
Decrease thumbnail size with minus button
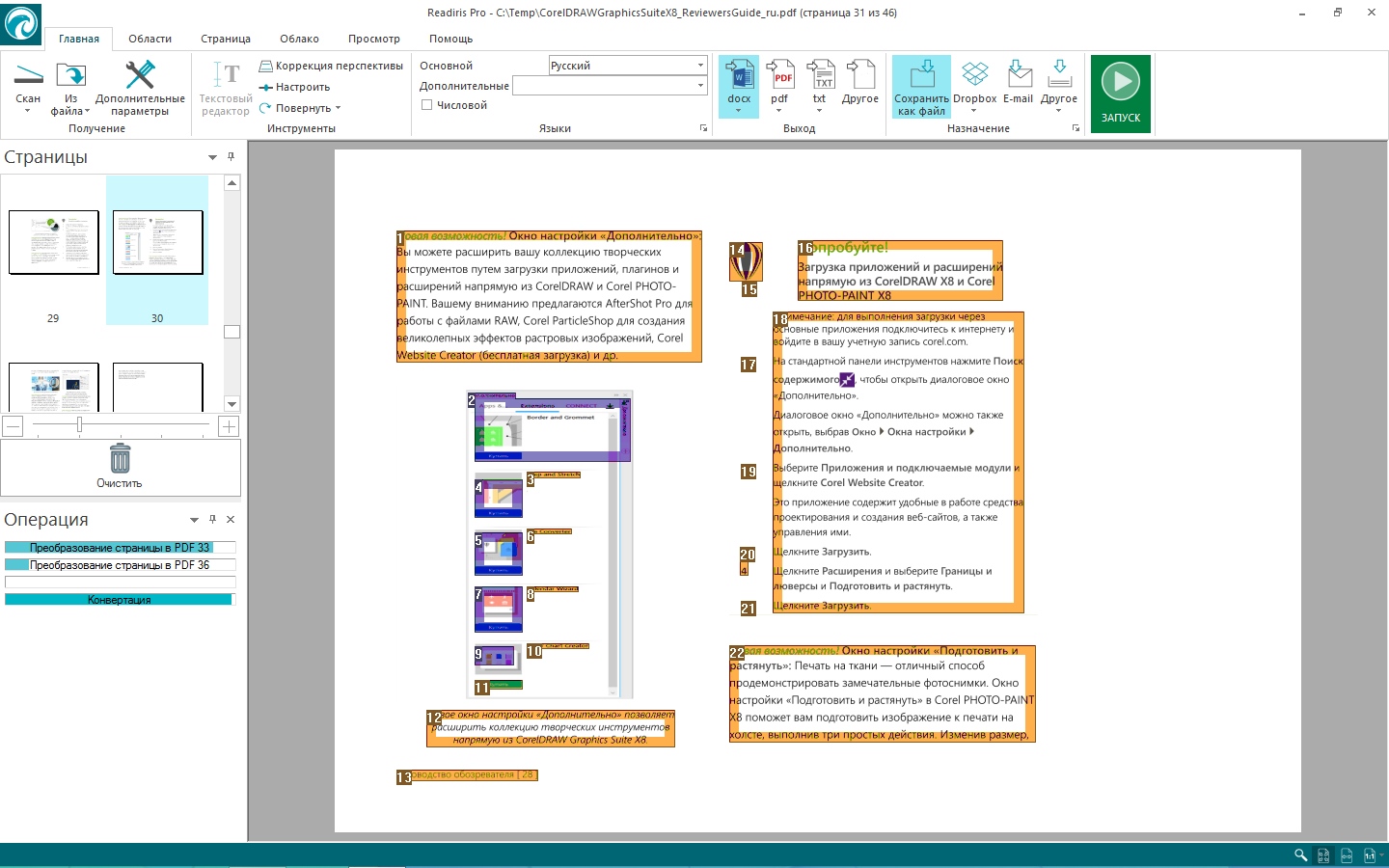(13, 426)
